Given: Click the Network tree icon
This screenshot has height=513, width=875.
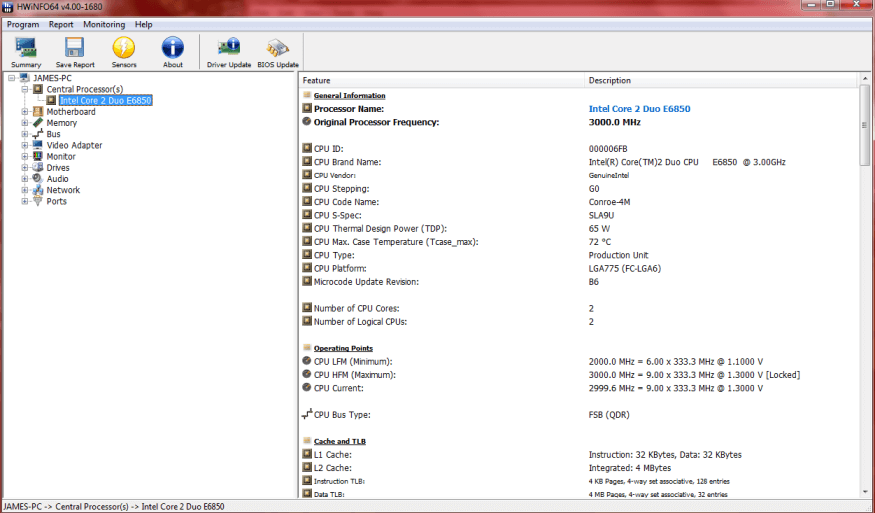Looking at the screenshot, I should coord(37,190).
